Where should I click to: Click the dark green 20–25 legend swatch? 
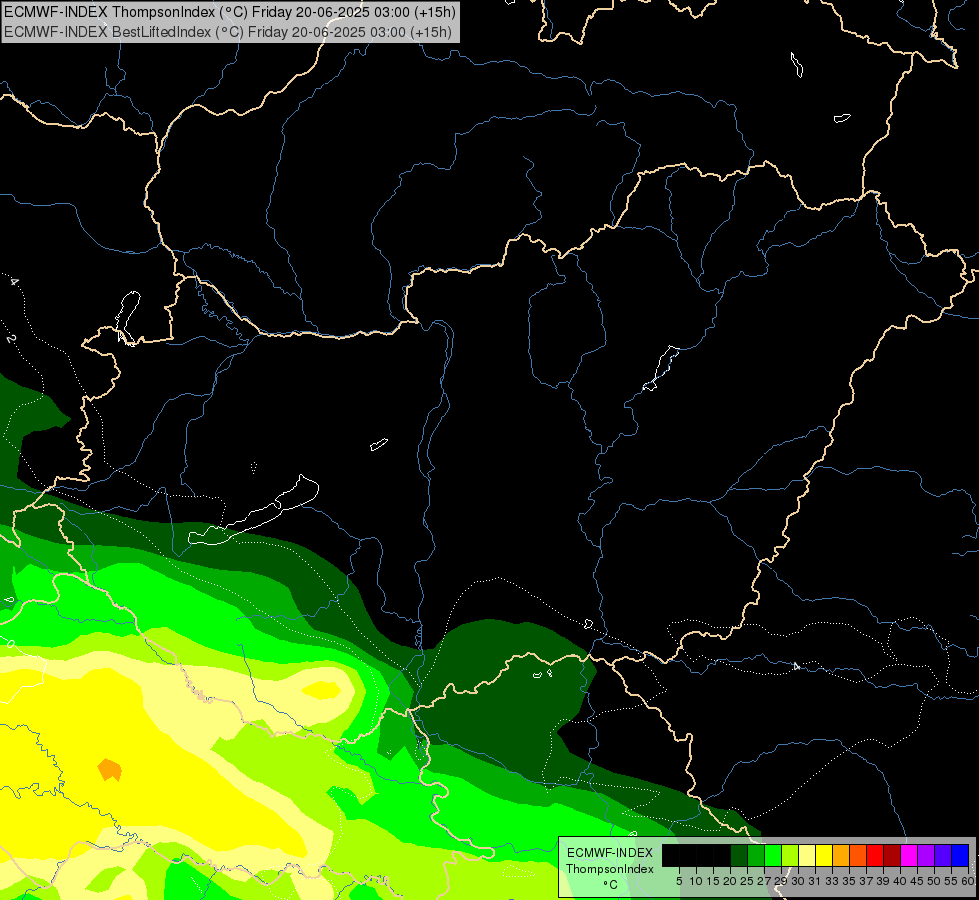739,855
